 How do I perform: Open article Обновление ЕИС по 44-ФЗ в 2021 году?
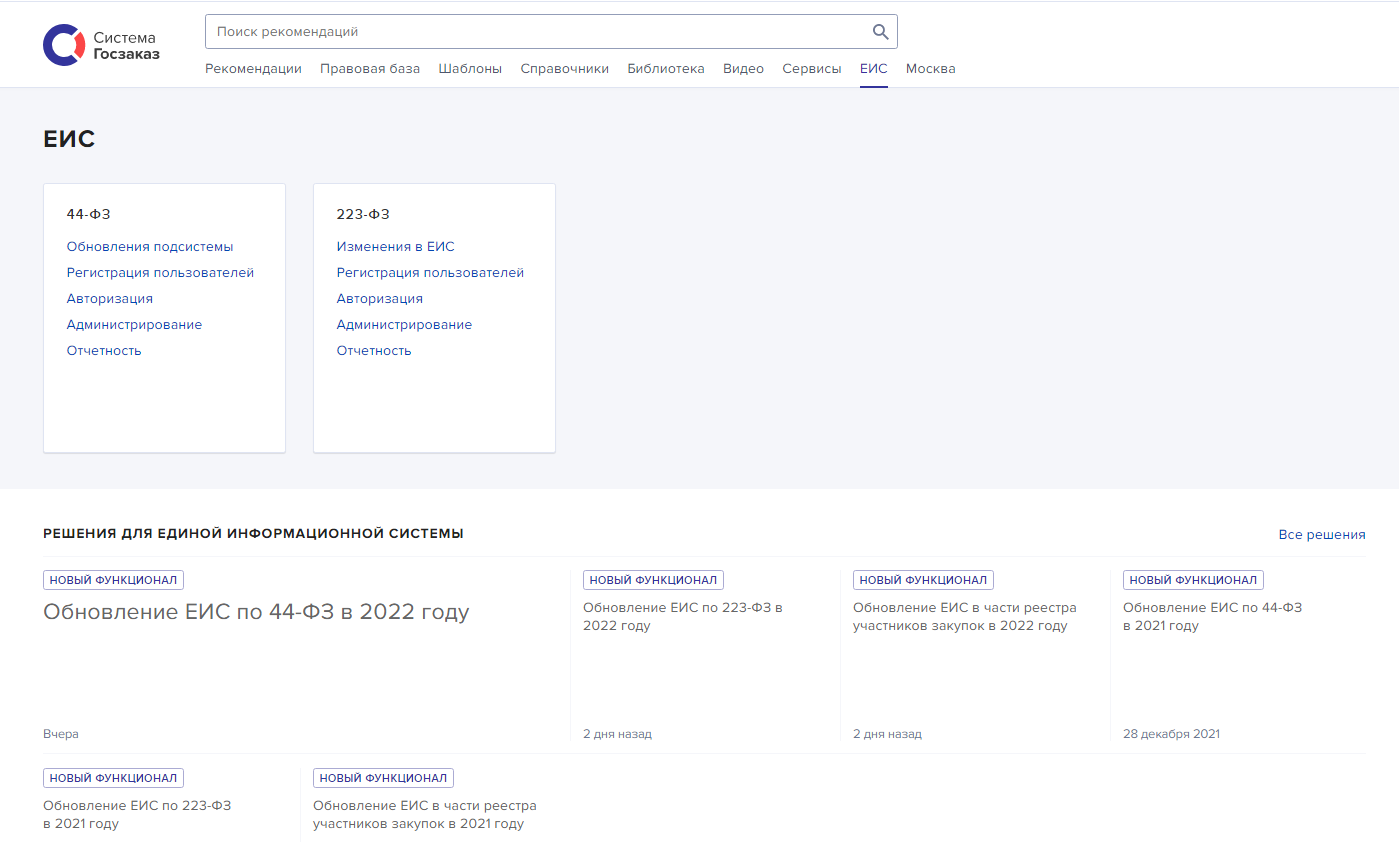pyautogui.click(x=1212, y=617)
